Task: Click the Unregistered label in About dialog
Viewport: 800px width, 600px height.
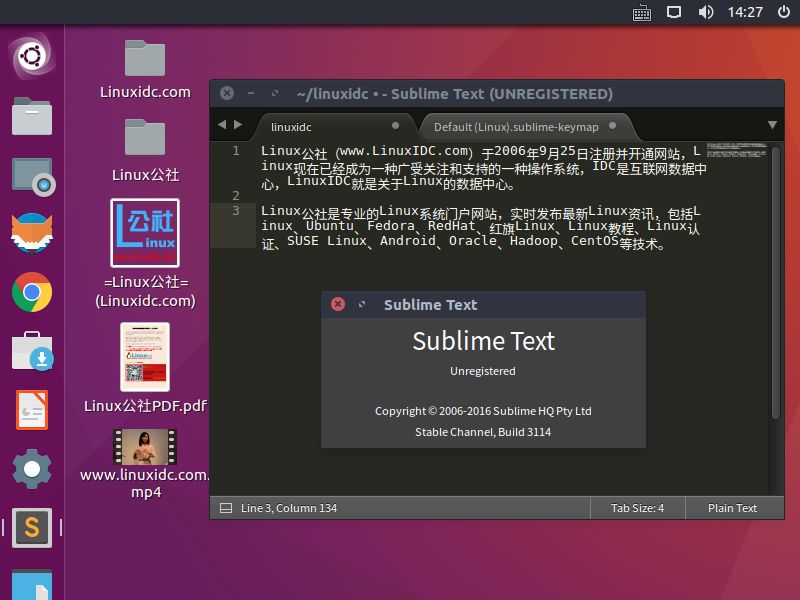Action: click(x=483, y=371)
